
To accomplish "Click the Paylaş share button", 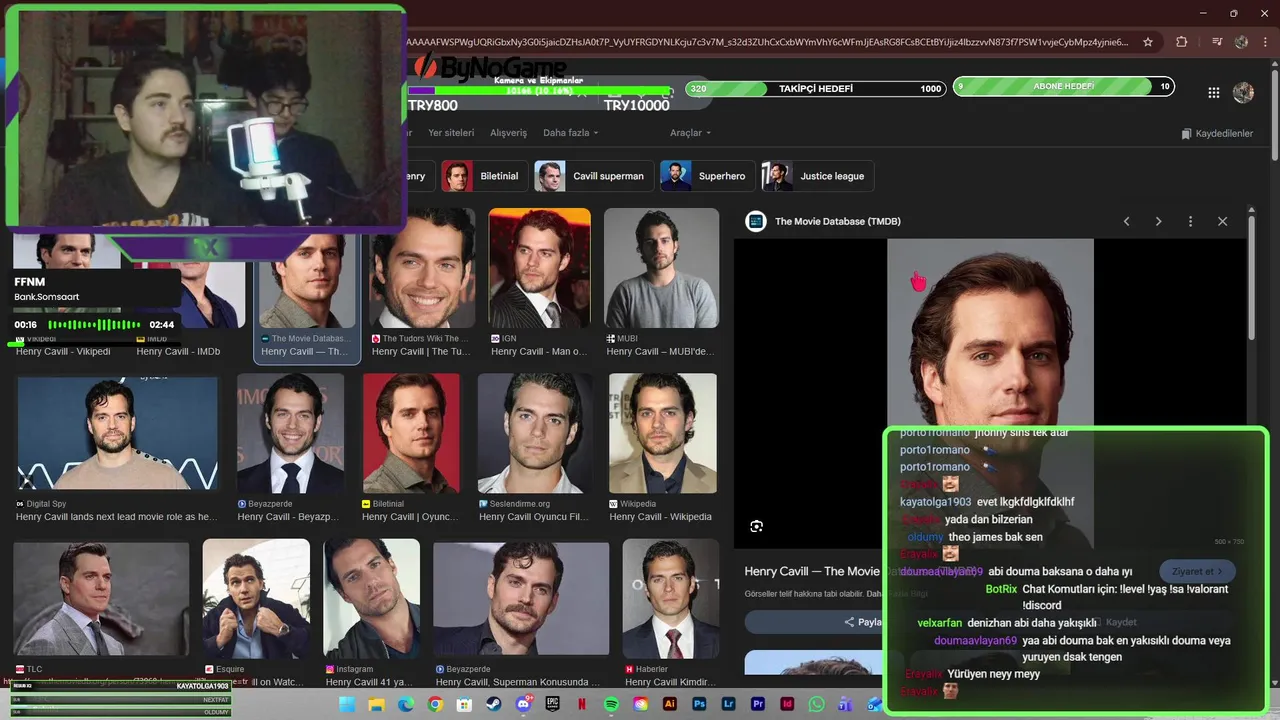I will point(862,622).
